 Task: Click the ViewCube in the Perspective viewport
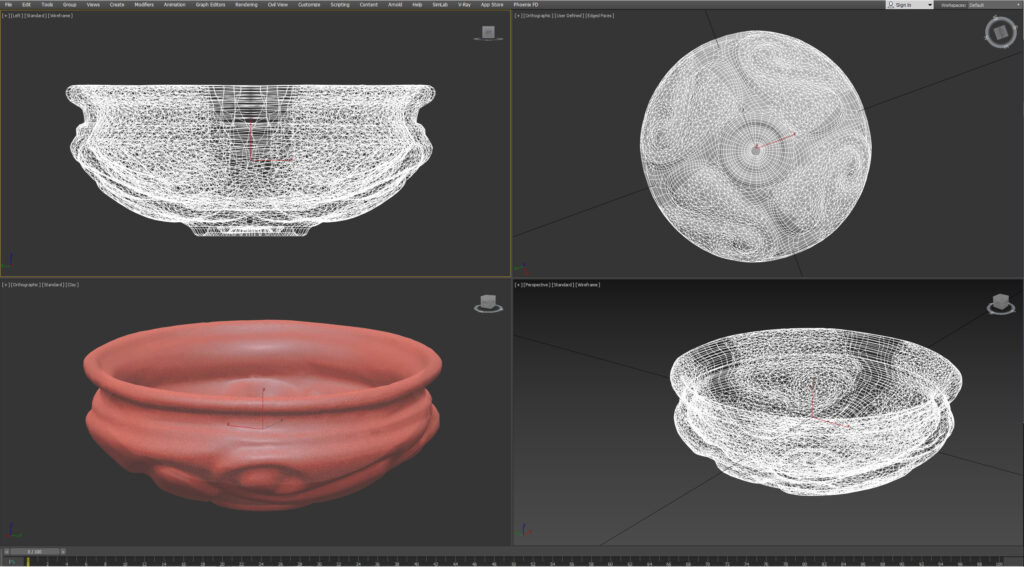tap(998, 303)
